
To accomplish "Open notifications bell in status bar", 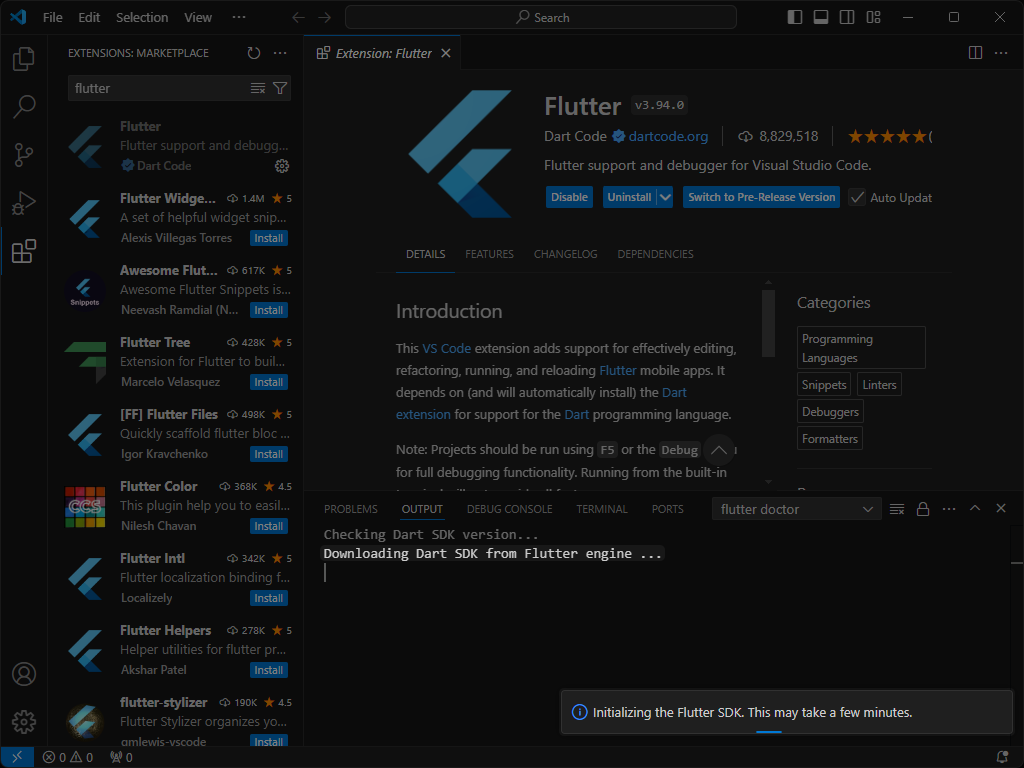I will click(x=1002, y=757).
